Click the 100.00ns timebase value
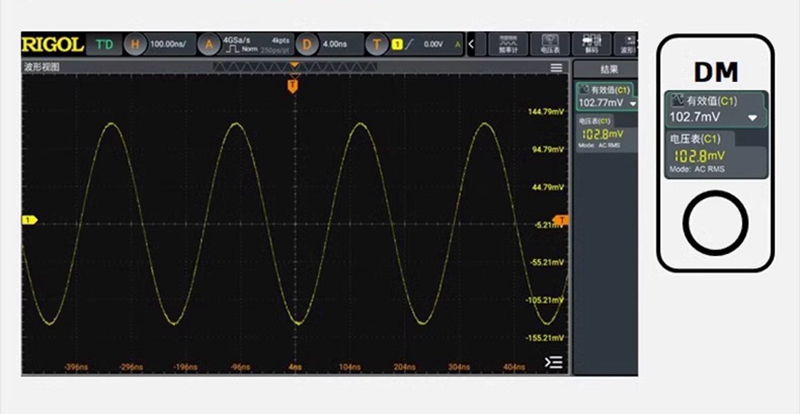This screenshot has width=800, height=414. pos(169,44)
